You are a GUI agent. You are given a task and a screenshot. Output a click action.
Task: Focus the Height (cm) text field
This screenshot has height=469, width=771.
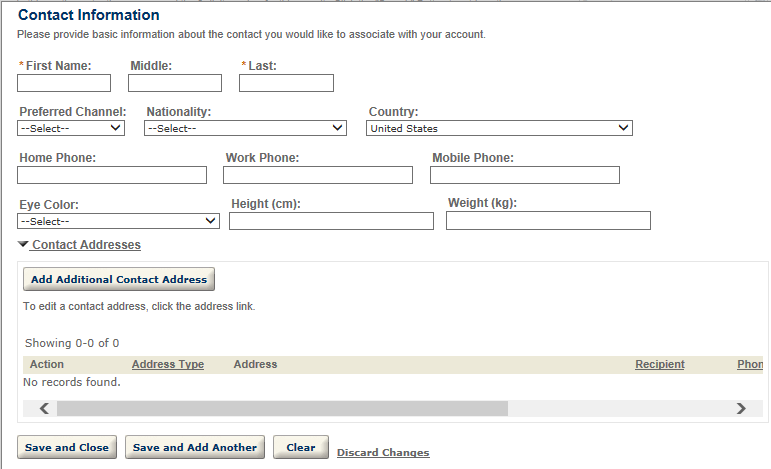(331, 221)
